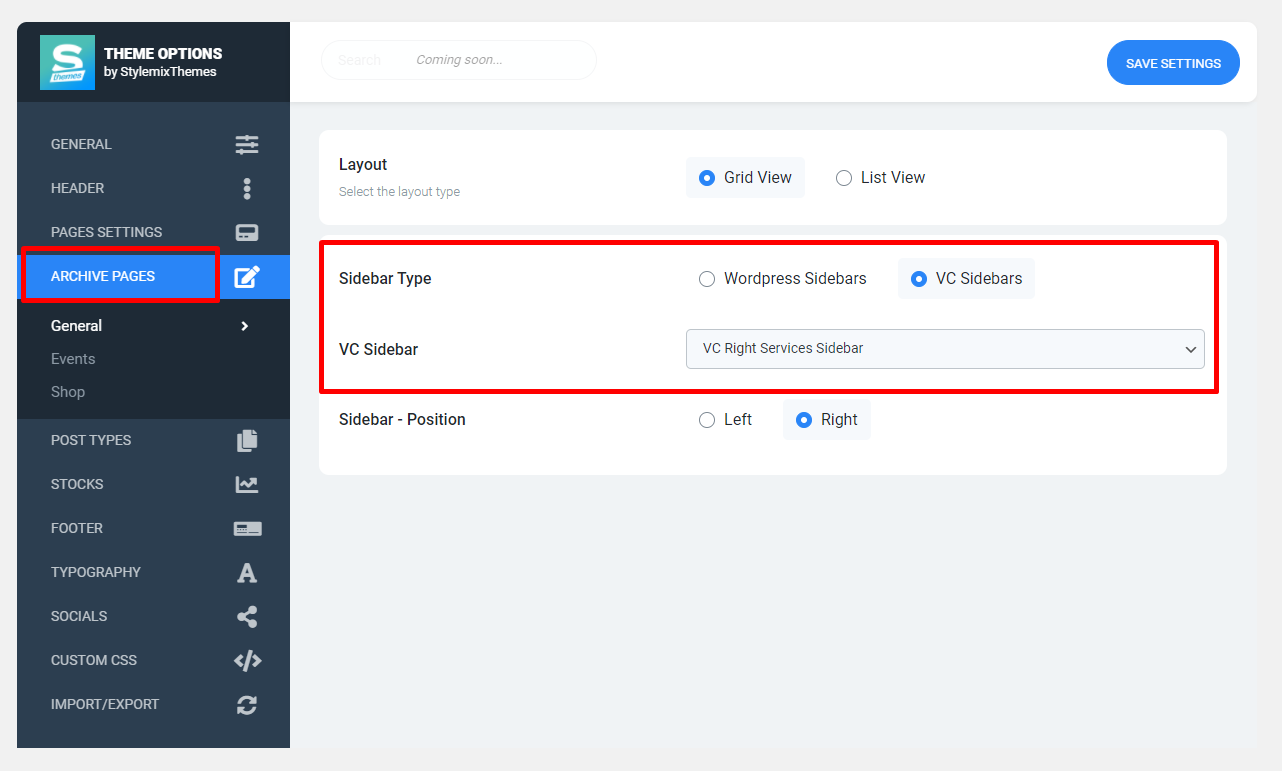Open the Shop archive submenu item

(x=68, y=392)
